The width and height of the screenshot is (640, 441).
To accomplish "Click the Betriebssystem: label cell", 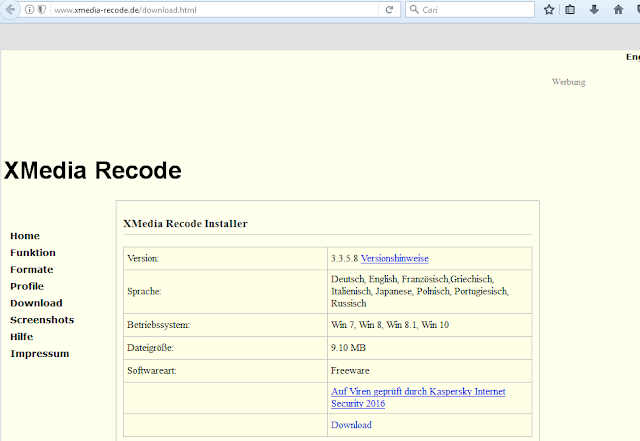I will 225,325.
